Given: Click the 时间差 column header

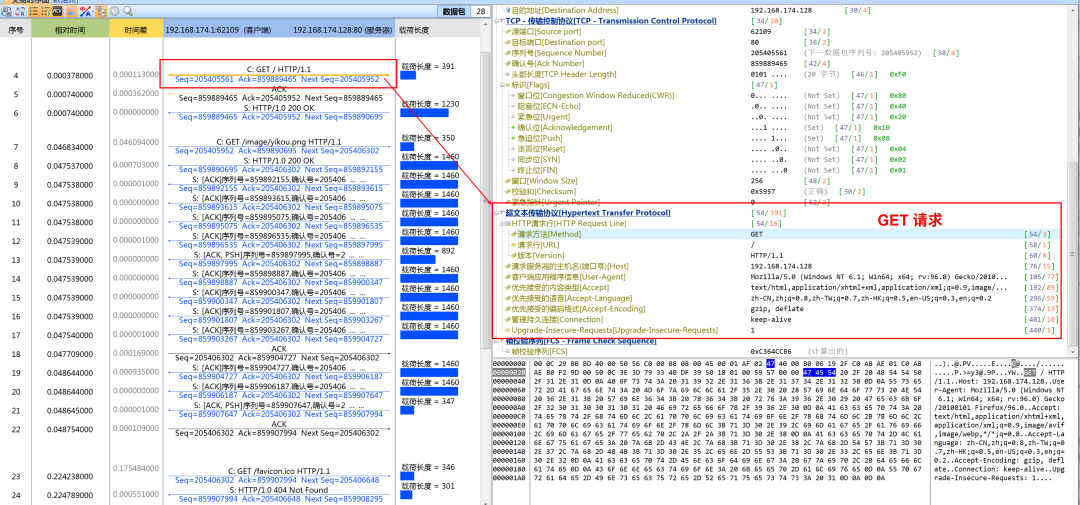Looking at the screenshot, I should (x=136, y=30).
